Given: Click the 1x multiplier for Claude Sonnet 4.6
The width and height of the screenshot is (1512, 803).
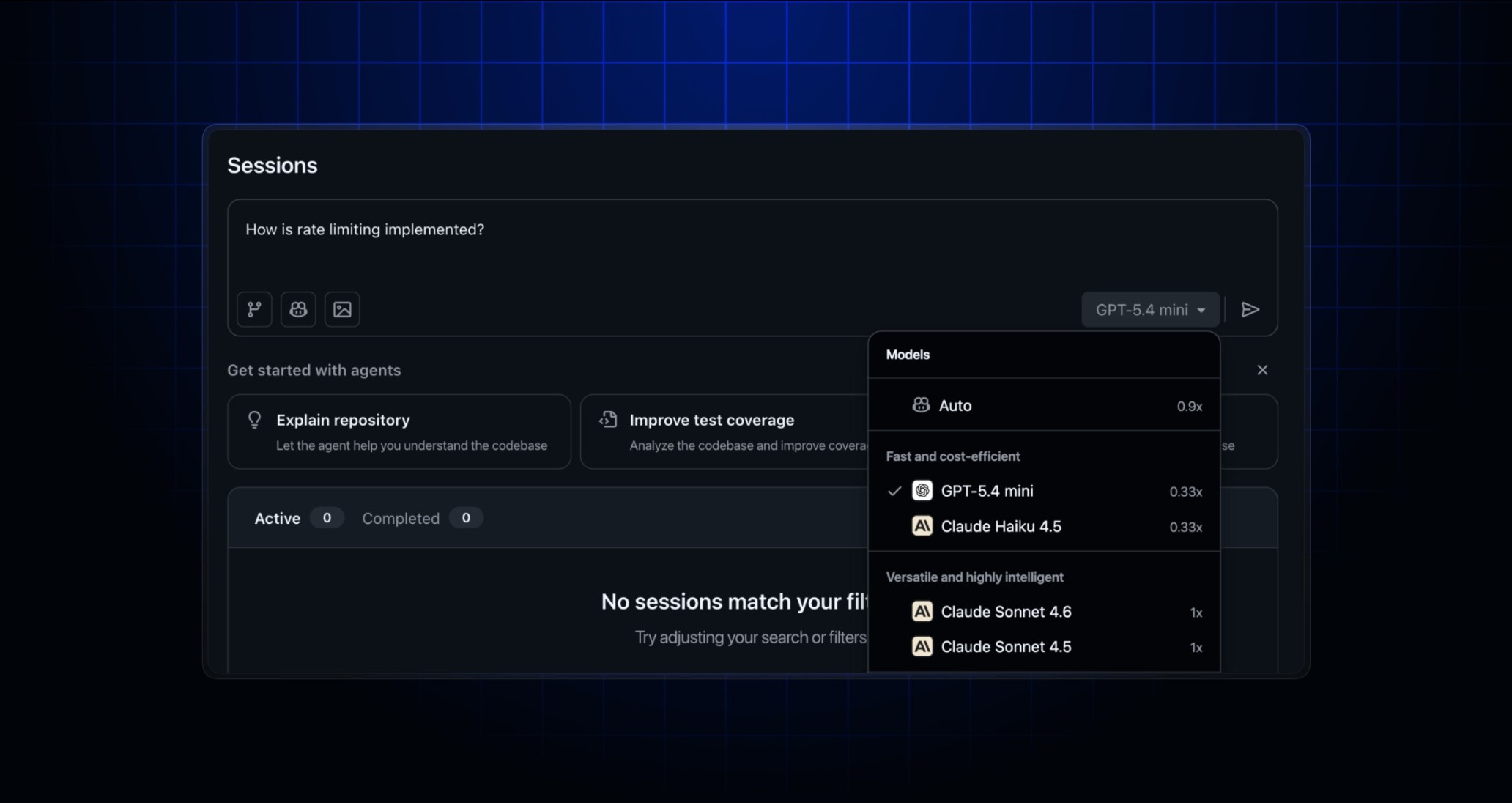Looking at the screenshot, I should tap(1196, 613).
